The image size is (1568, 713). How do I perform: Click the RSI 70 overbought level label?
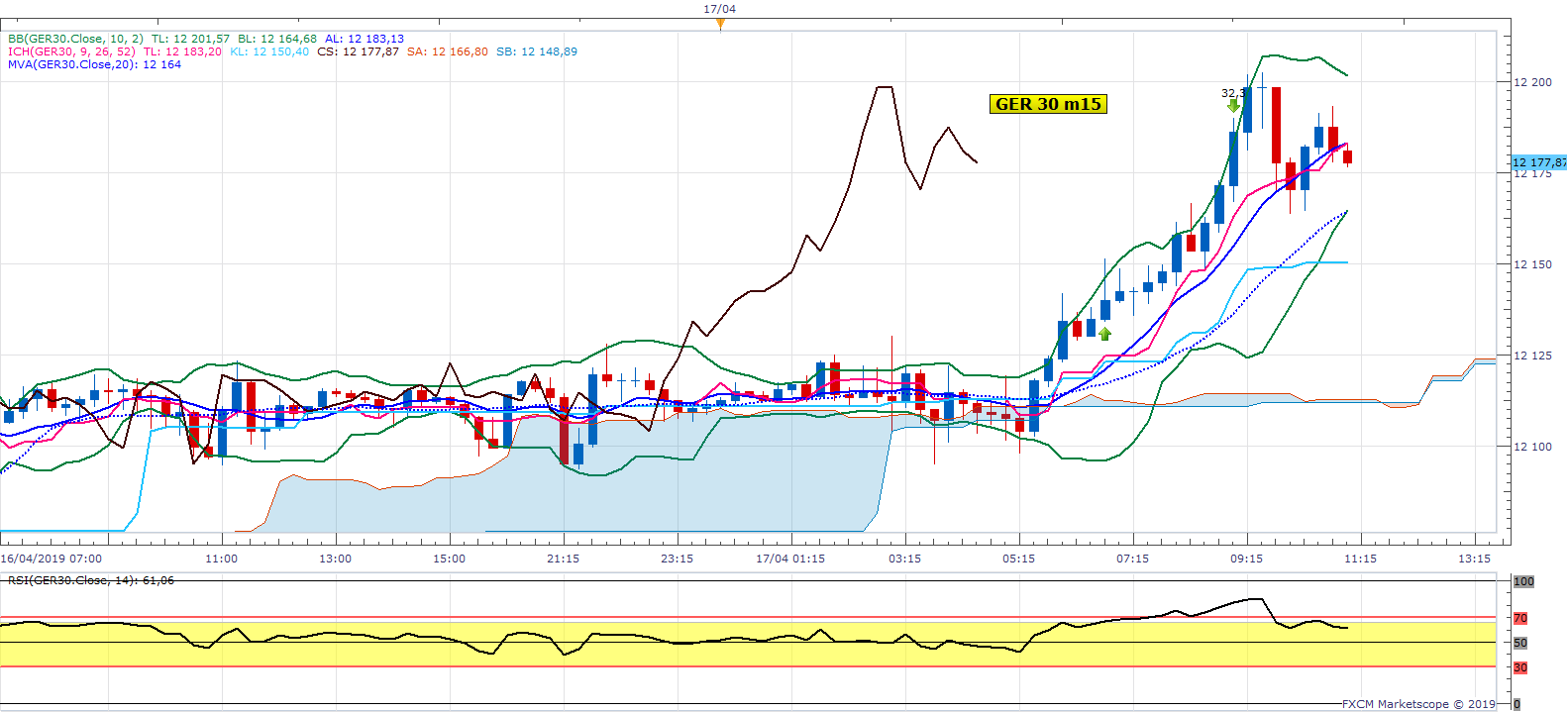[1520, 618]
